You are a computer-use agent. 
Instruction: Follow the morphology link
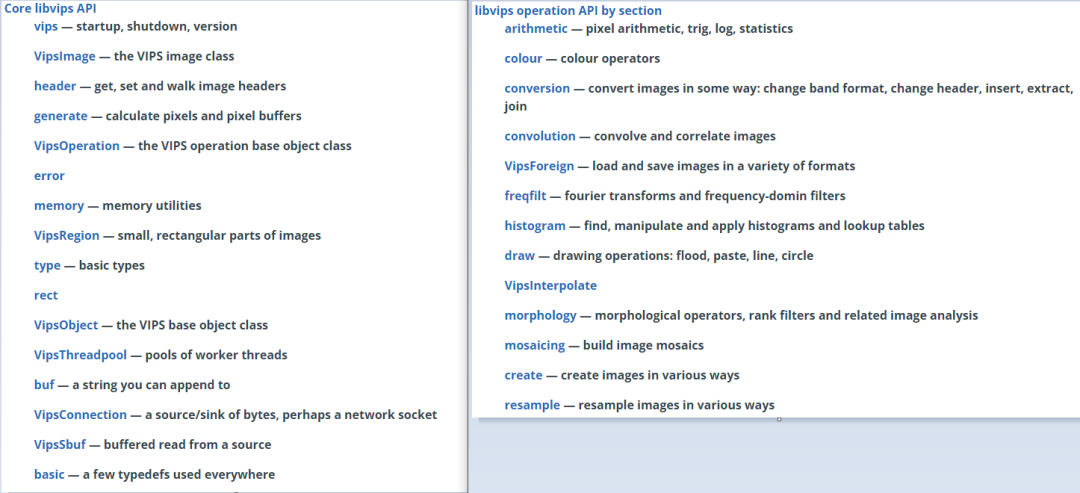click(540, 315)
